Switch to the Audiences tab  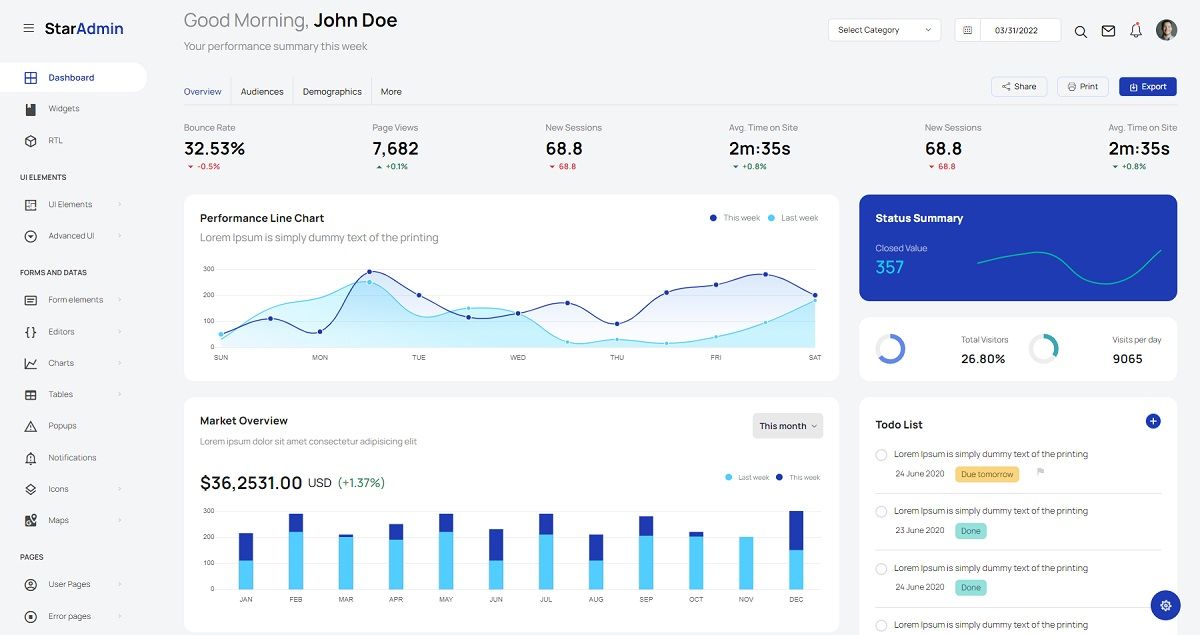point(262,91)
